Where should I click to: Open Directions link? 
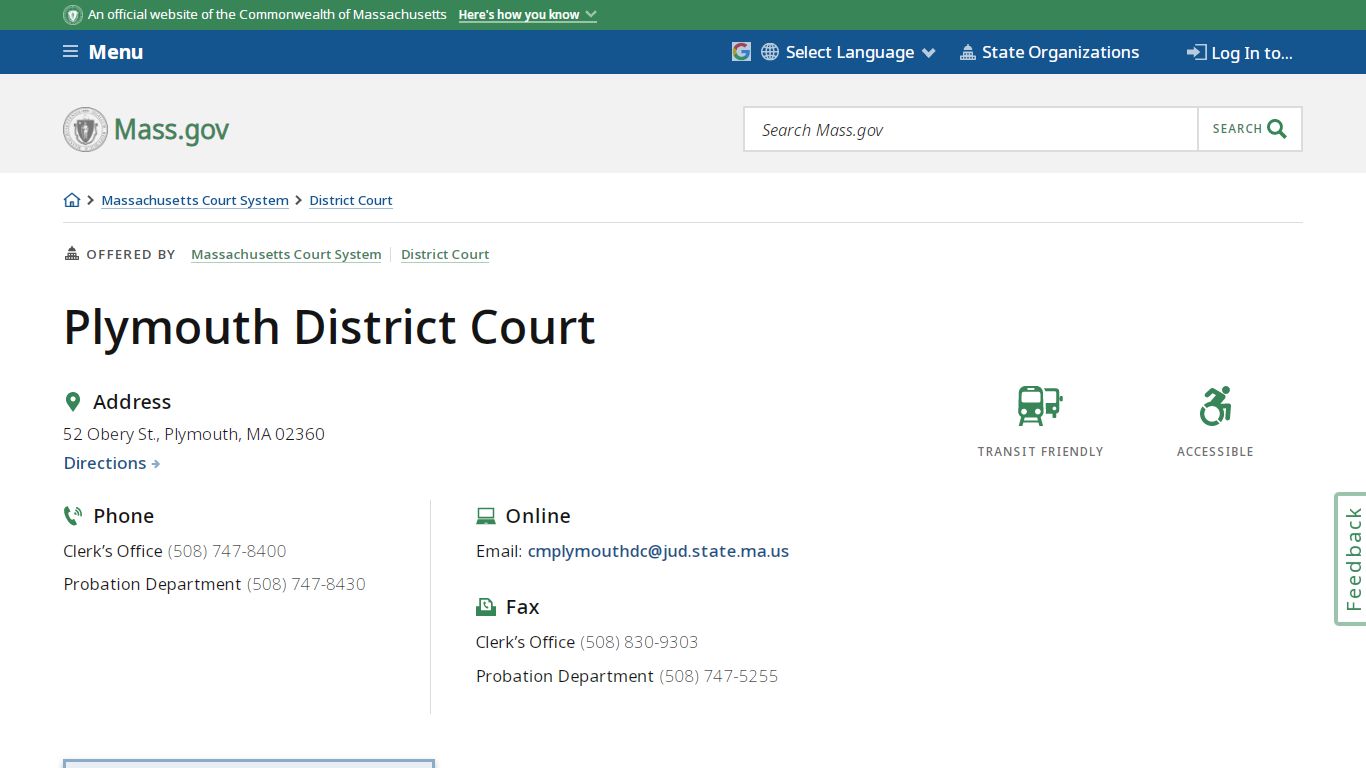click(x=112, y=463)
